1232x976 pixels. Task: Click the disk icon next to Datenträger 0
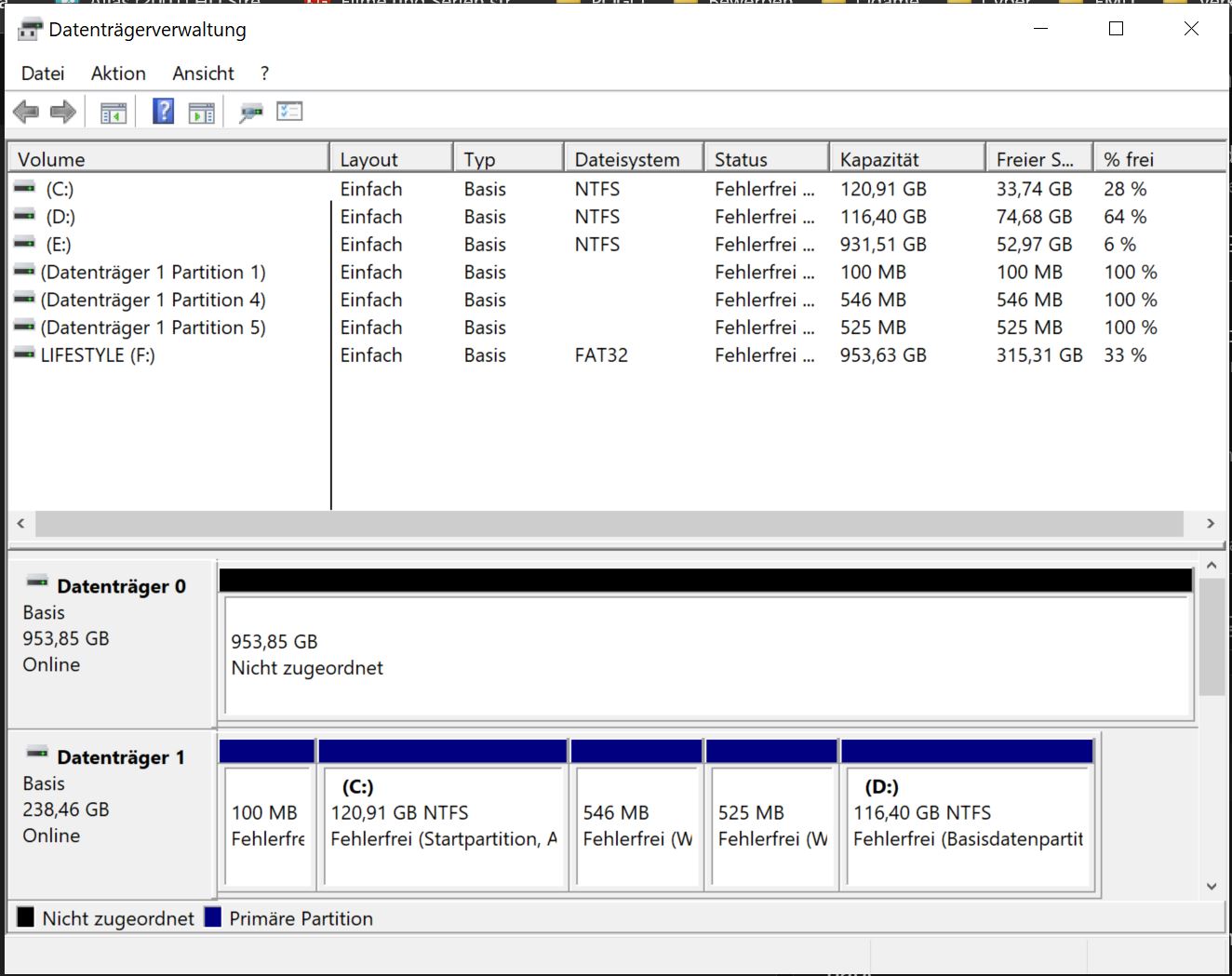[x=37, y=583]
